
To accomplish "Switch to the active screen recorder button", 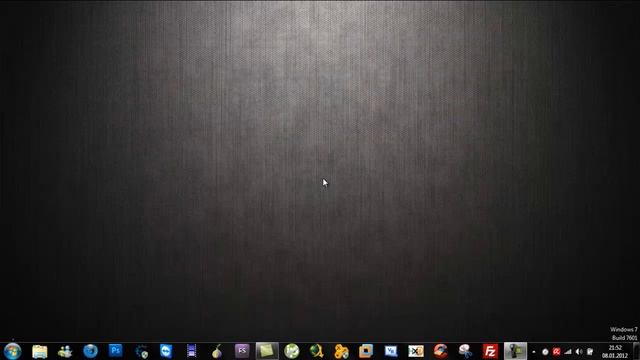I will pos(515,351).
